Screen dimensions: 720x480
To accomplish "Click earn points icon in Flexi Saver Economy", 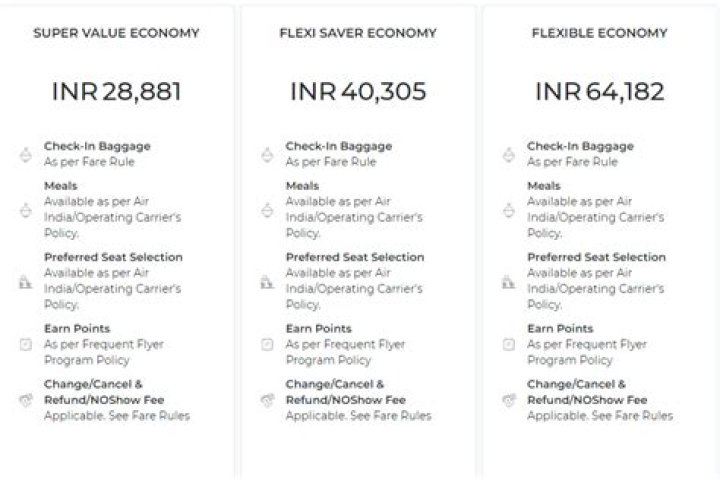I will (x=267, y=344).
